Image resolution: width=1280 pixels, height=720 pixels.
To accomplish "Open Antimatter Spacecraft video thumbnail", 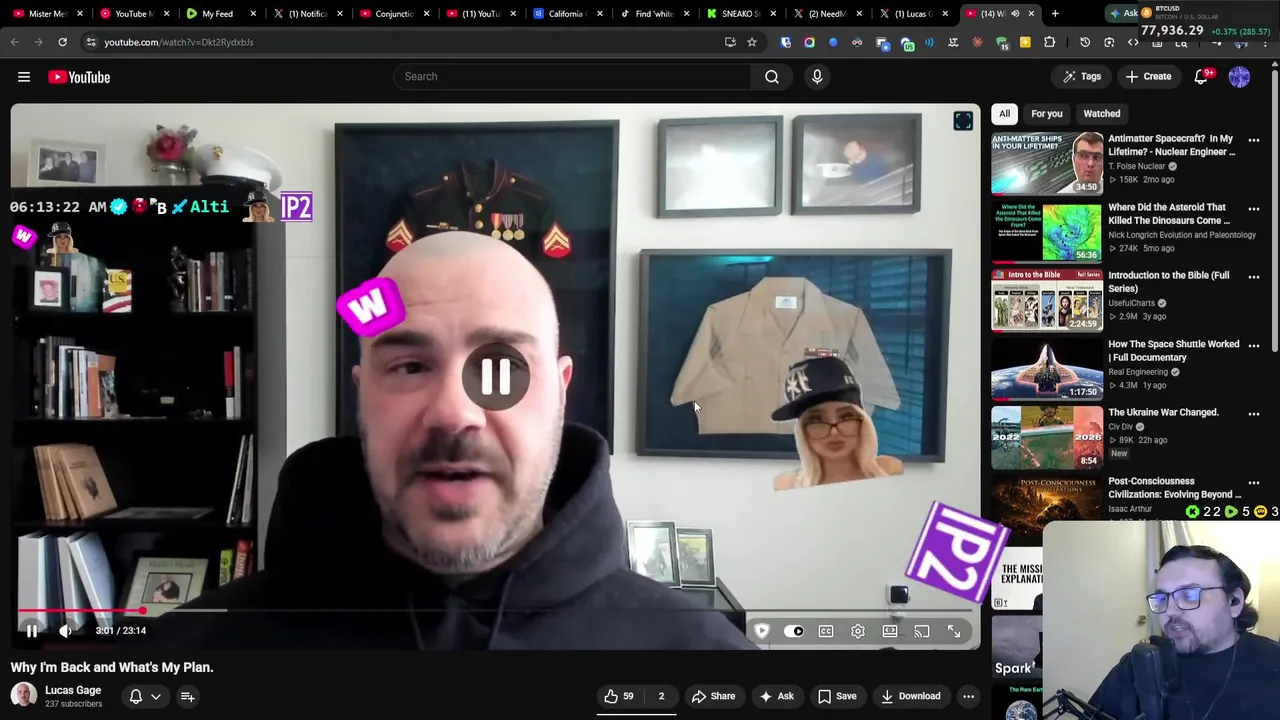I will 1047,163.
